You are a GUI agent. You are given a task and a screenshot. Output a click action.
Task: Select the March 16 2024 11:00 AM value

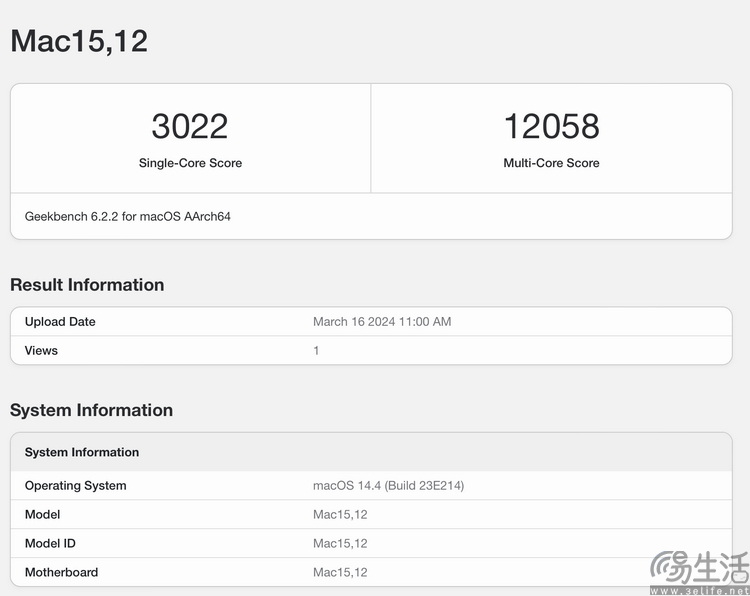(x=382, y=321)
